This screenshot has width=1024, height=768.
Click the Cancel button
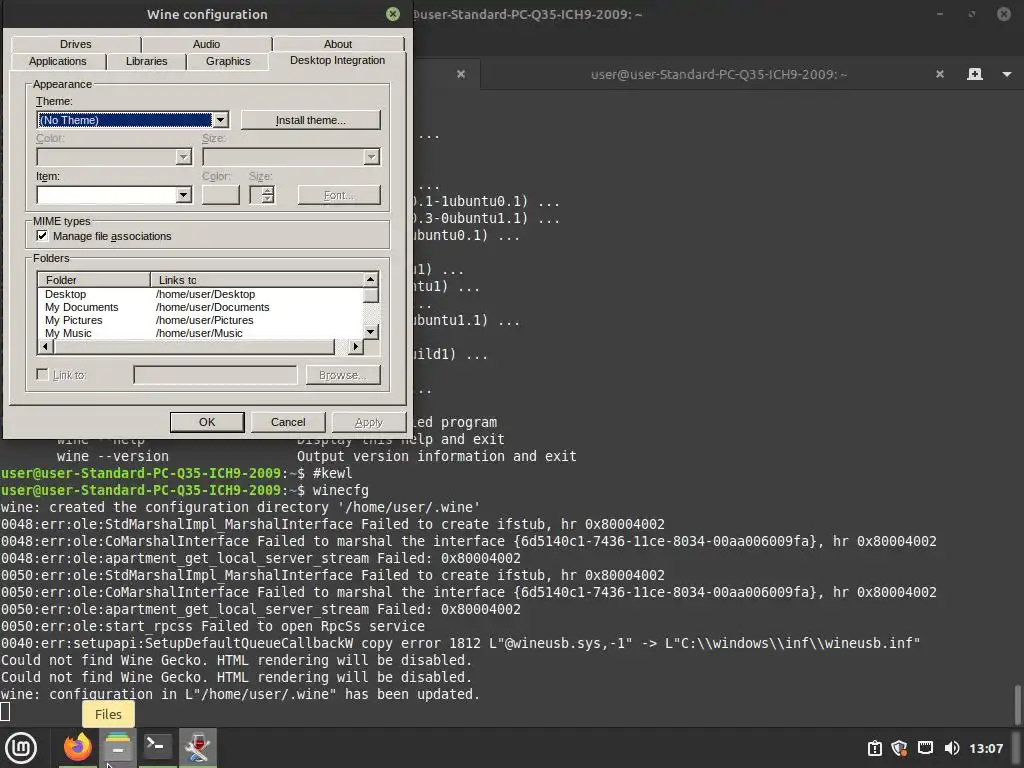click(x=288, y=422)
